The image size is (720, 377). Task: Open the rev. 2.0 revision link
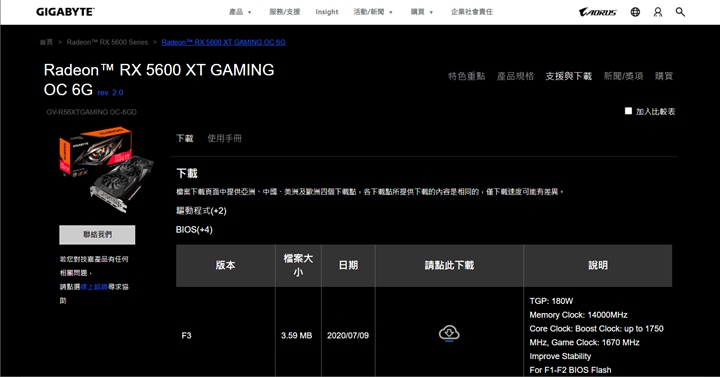point(110,92)
